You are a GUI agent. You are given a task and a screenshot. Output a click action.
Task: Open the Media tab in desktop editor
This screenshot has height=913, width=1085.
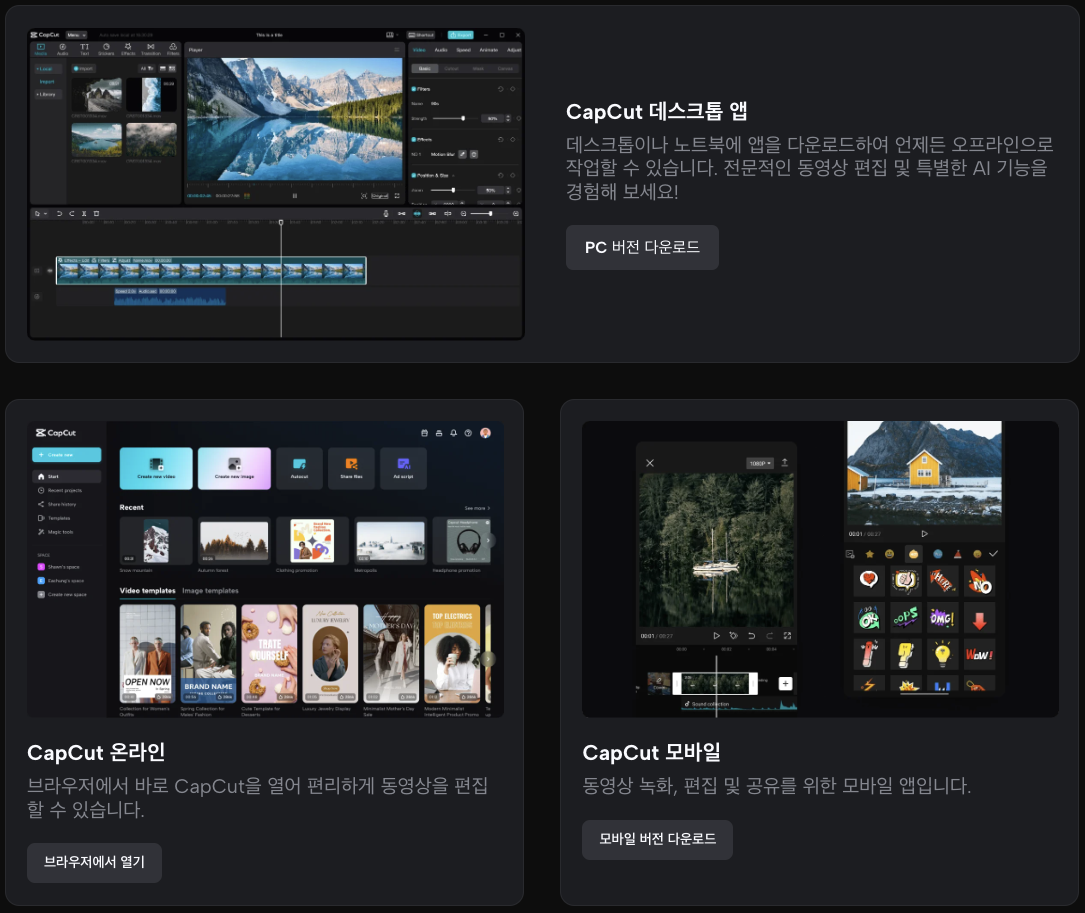point(41,49)
